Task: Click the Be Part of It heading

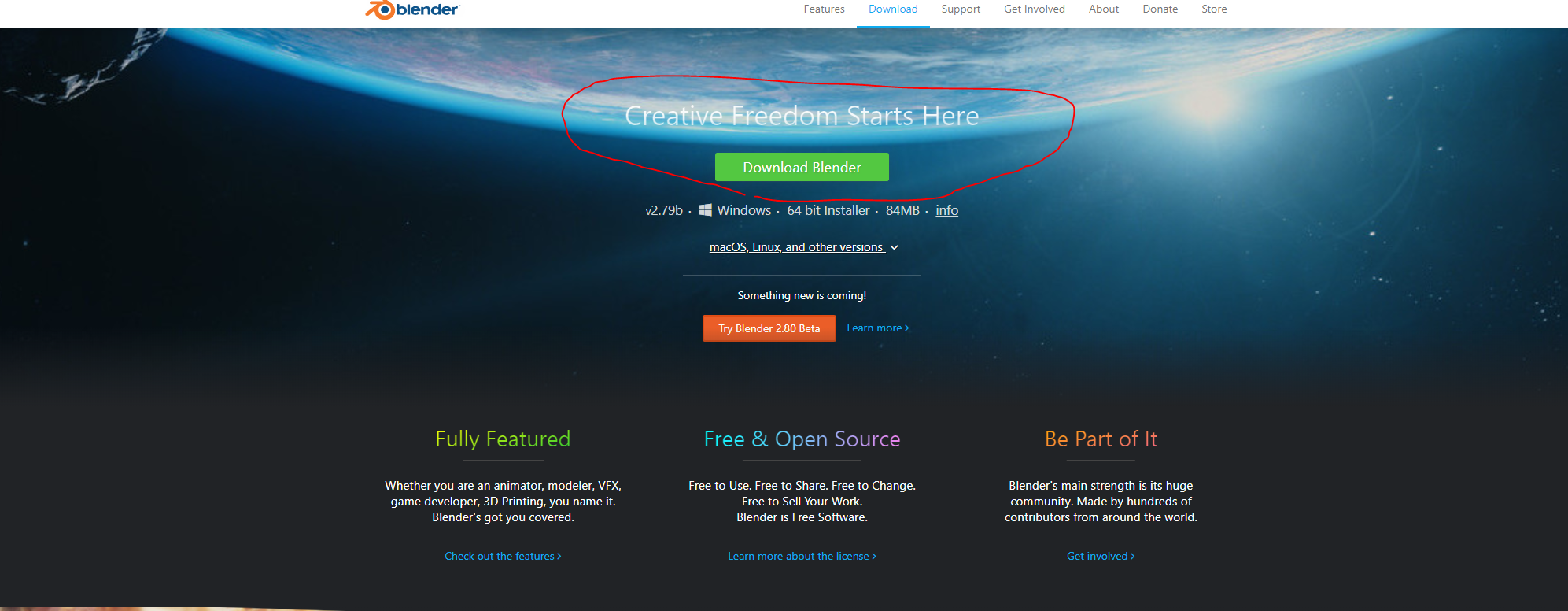Action: 1101,439
